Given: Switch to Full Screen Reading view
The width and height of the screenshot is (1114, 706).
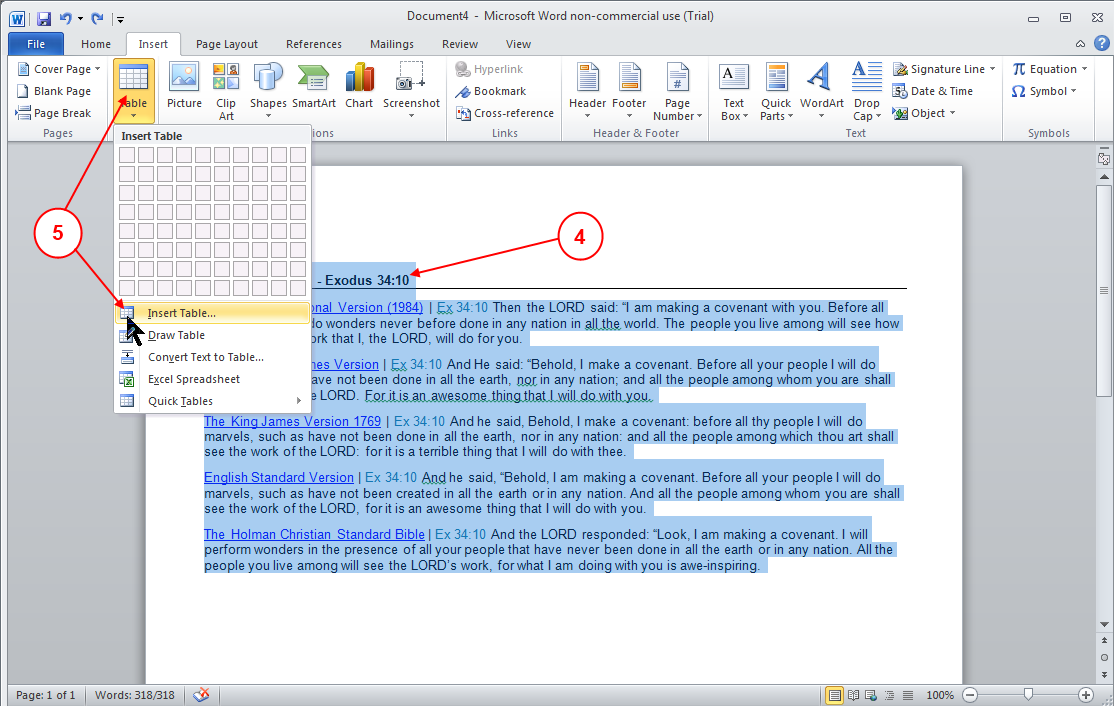Looking at the screenshot, I should coord(853,695).
